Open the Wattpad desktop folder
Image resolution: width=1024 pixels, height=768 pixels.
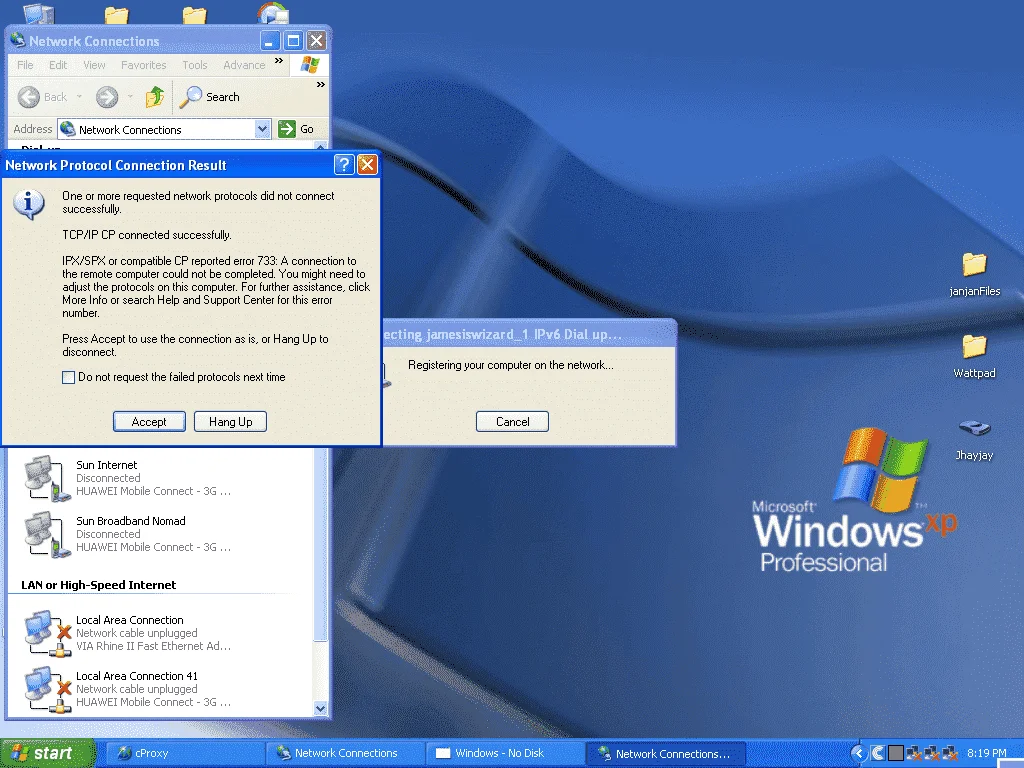[974, 346]
